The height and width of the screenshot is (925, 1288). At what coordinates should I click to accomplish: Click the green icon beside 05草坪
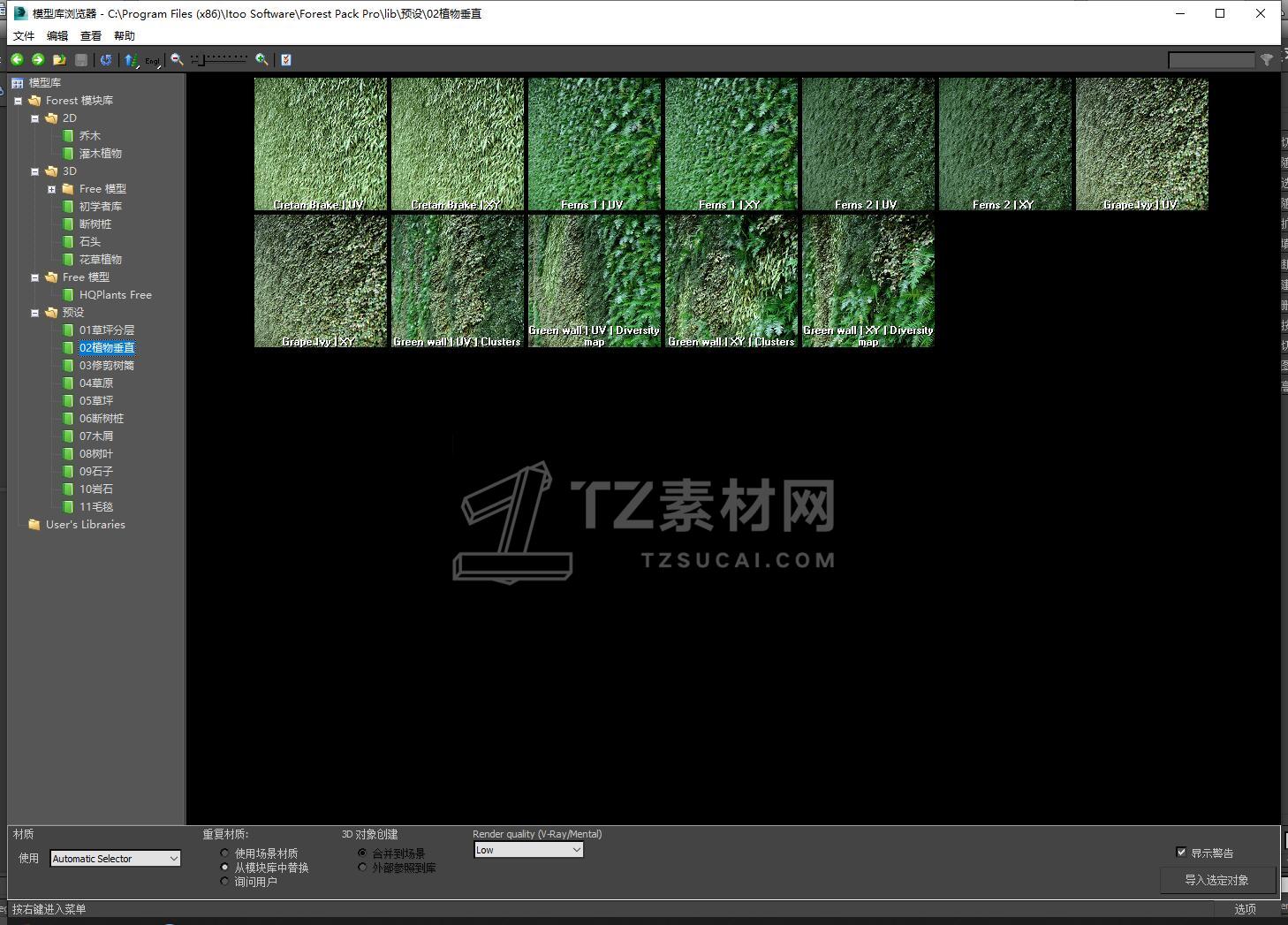tap(68, 401)
